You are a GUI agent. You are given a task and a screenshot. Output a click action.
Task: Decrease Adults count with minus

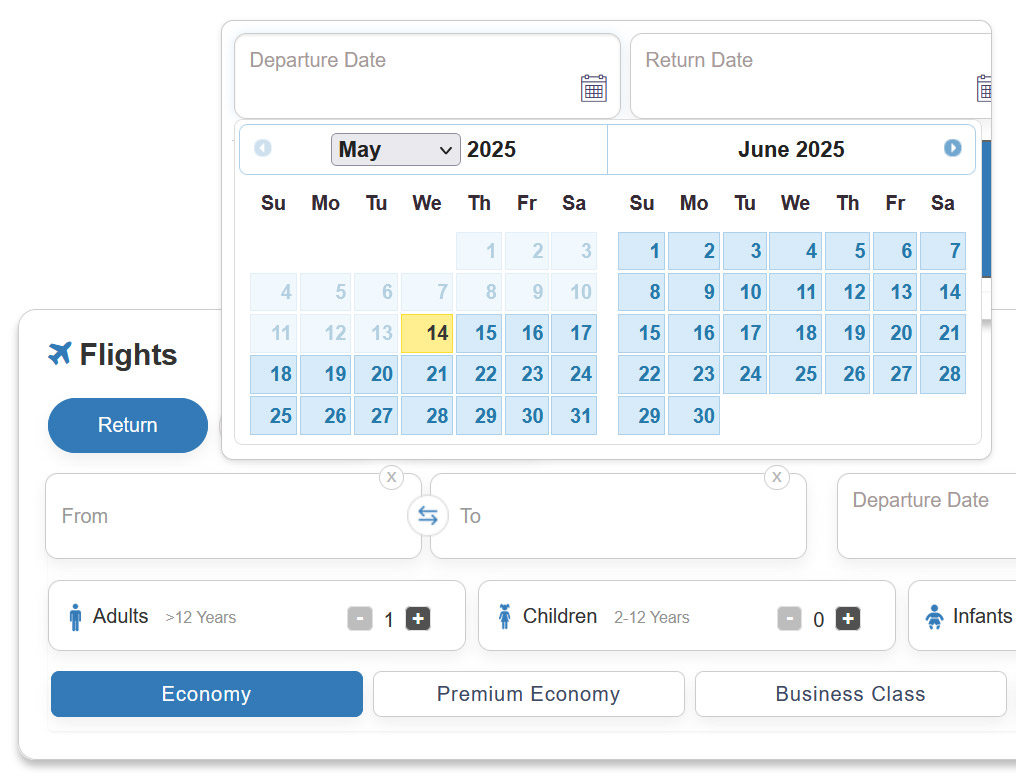tap(360, 618)
